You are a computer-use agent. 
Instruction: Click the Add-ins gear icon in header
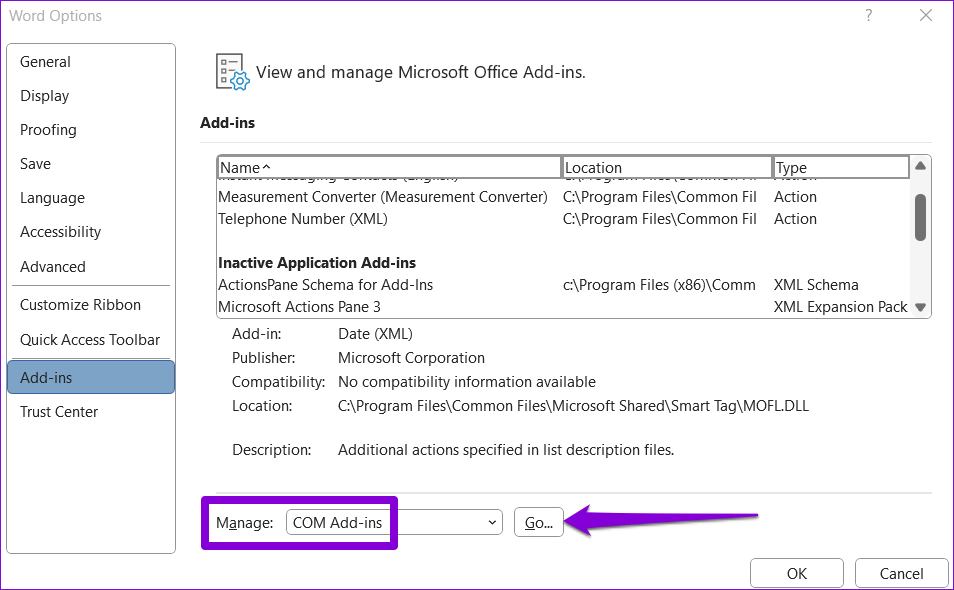click(232, 72)
